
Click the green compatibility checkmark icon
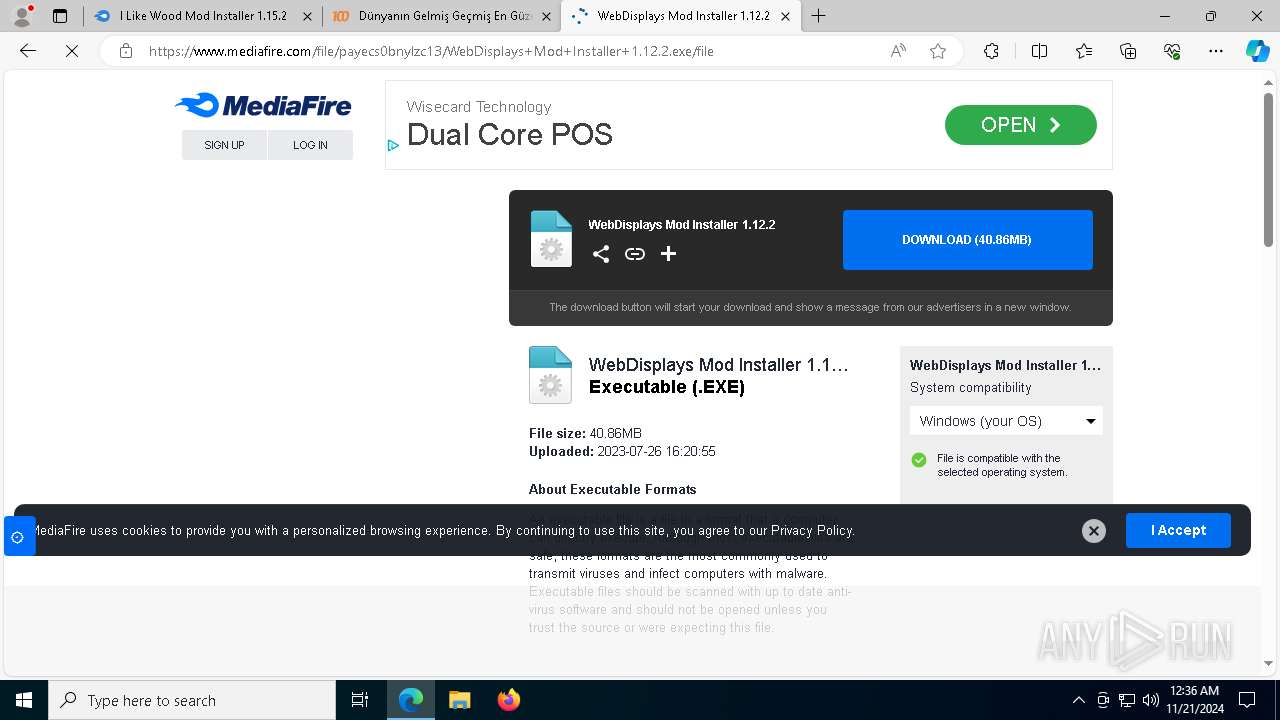point(919,460)
